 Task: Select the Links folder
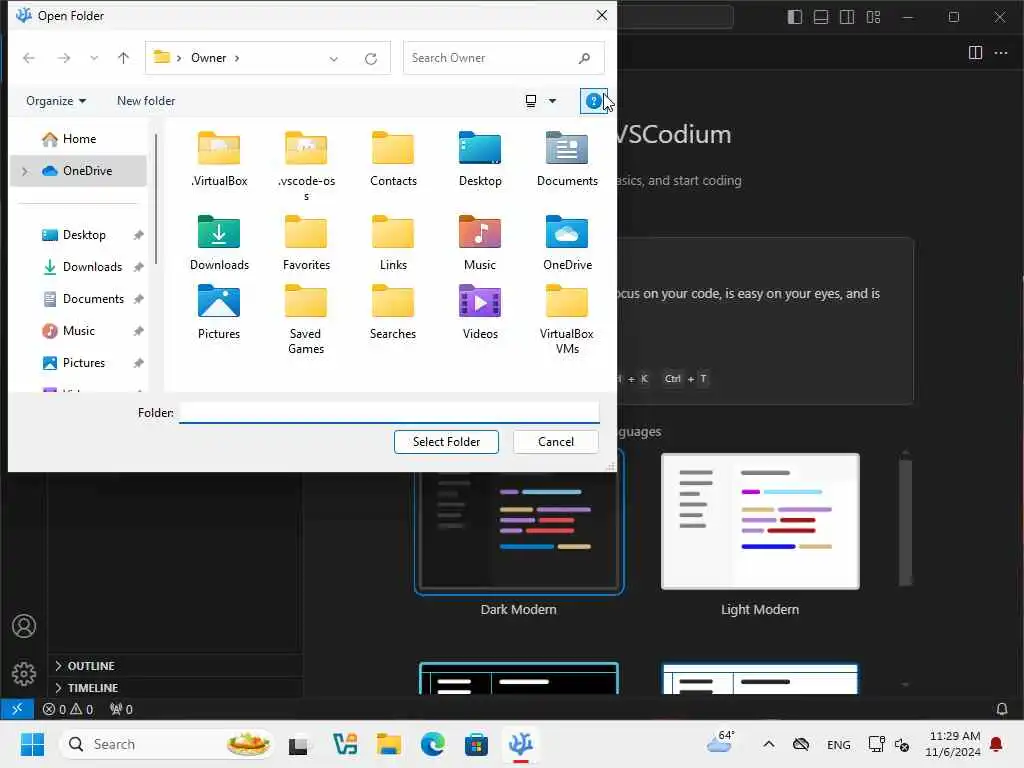(392, 242)
